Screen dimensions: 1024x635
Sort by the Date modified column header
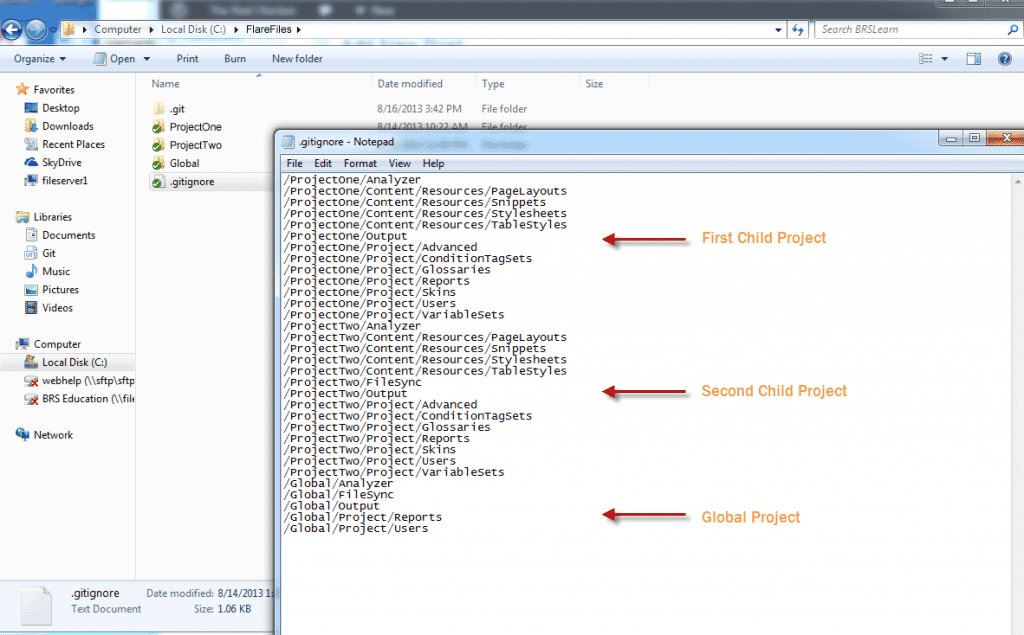410,84
